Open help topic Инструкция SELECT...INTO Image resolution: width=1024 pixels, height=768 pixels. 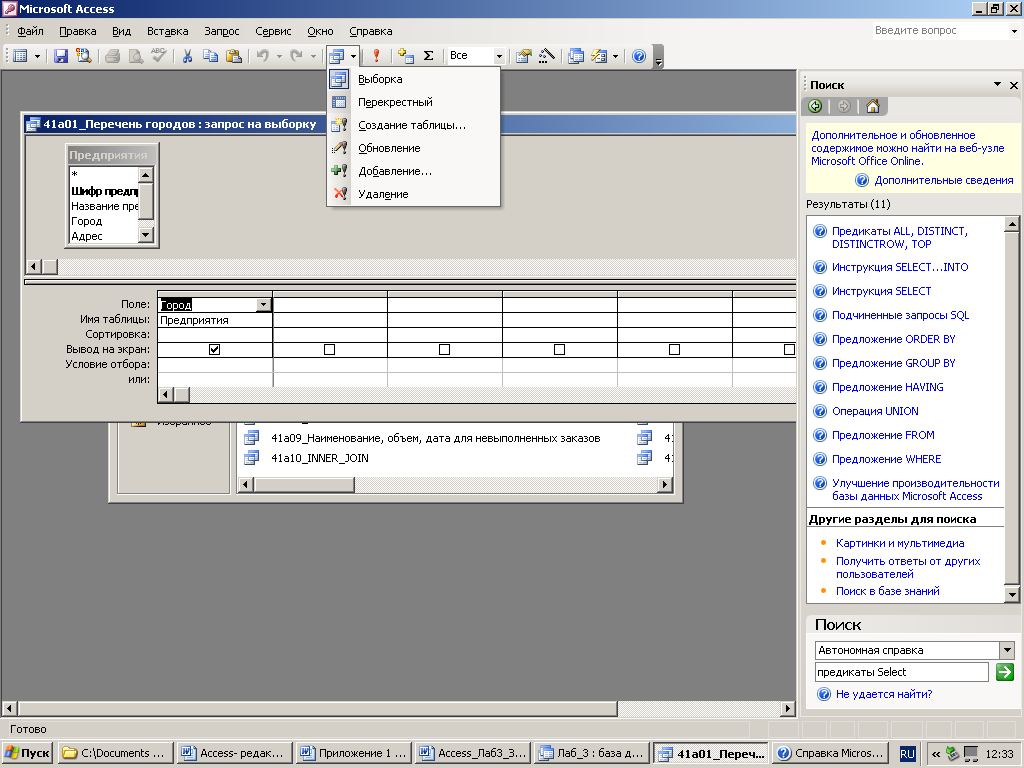point(899,267)
